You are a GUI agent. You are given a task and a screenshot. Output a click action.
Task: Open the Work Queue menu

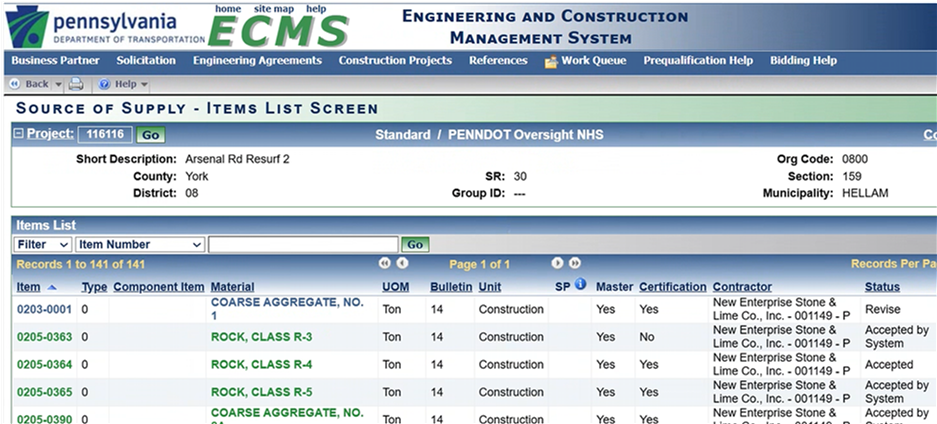point(594,60)
